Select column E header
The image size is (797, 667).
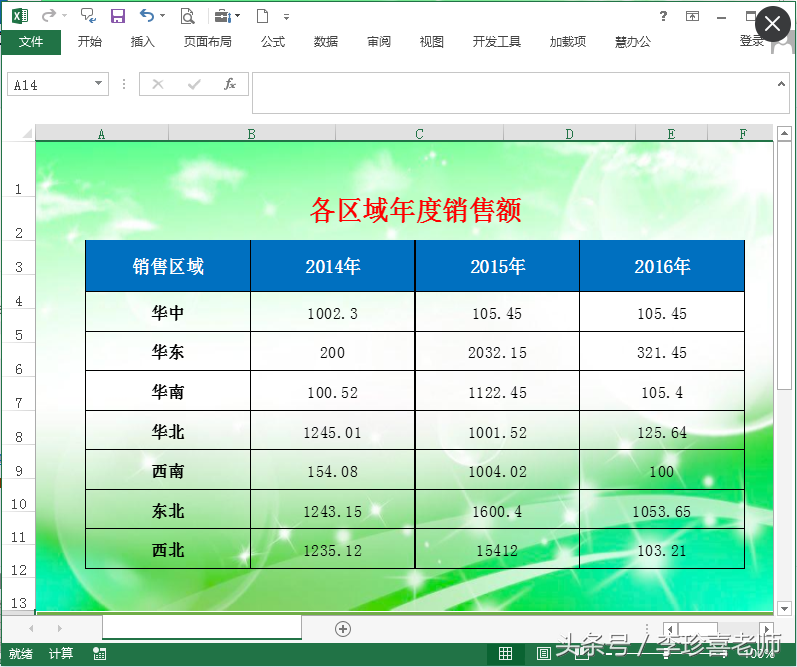pyautogui.click(x=671, y=134)
